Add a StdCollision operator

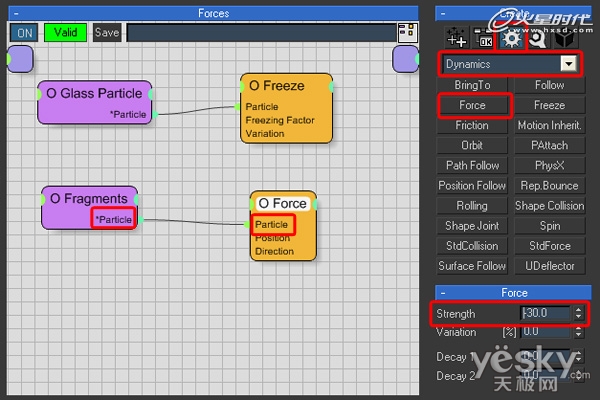tap(472, 246)
